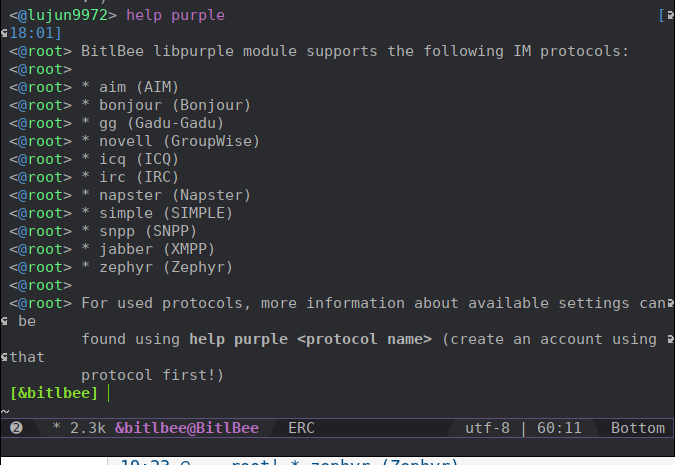Click the continuation arrow before 'be'
675x465 pixels.
click(x=7, y=321)
